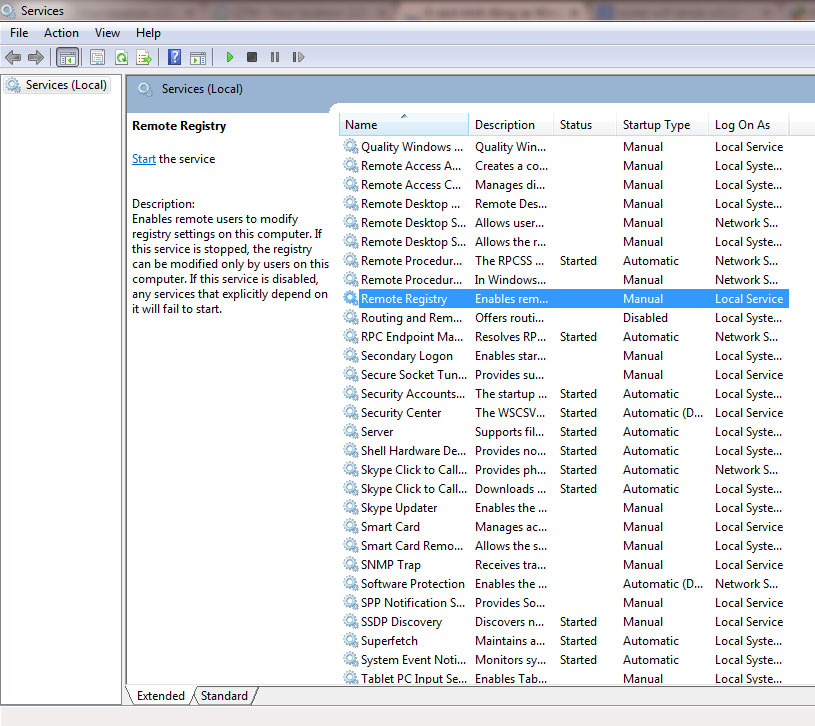Open the Action menu
The image size is (815, 726).
coord(61,33)
